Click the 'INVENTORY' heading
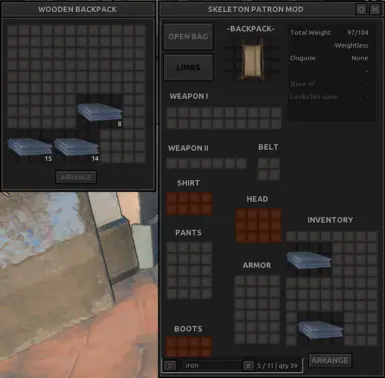385x378 pixels. (330, 220)
